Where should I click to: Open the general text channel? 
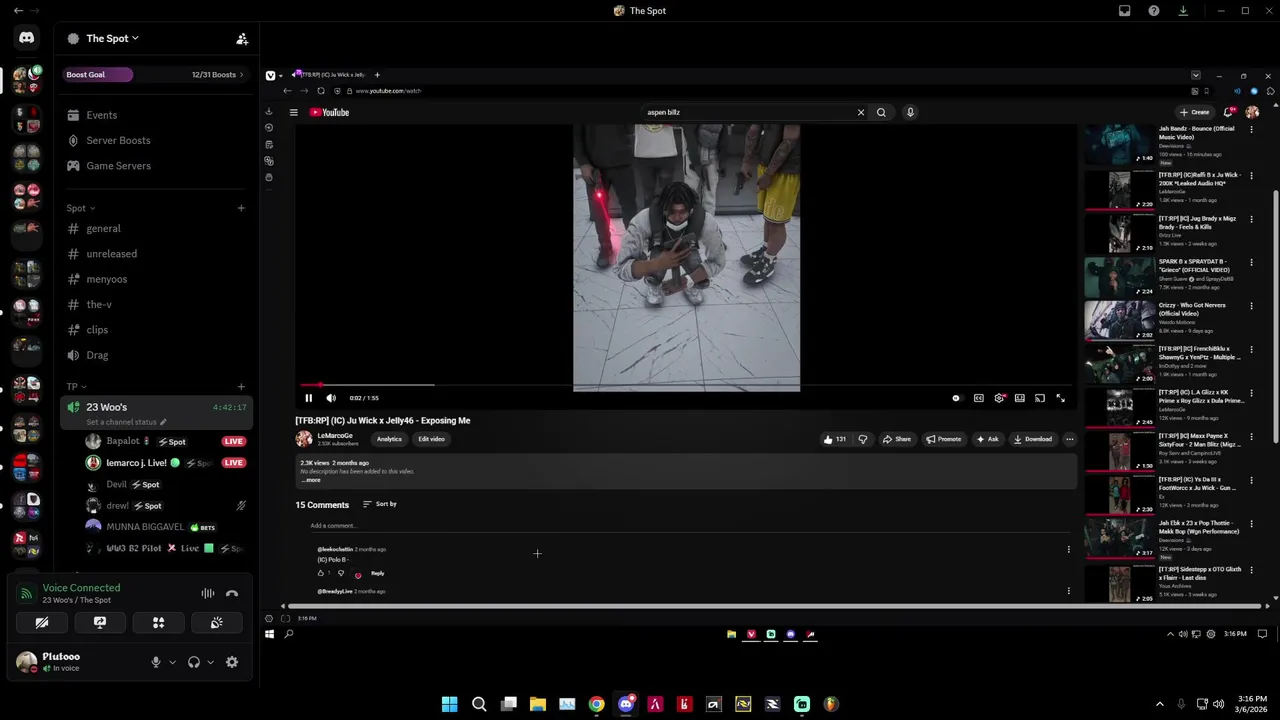coord(155,229)
